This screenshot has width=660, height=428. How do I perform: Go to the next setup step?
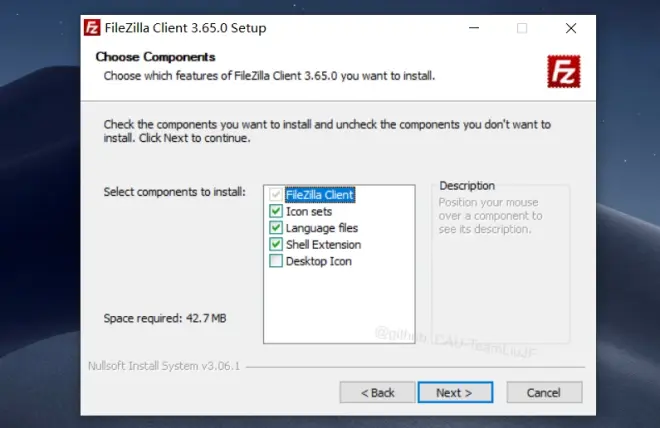[x=455, y=392]
